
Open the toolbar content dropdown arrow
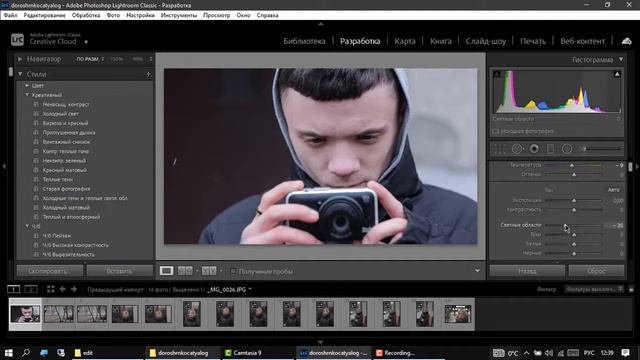(x=477, y=271)
